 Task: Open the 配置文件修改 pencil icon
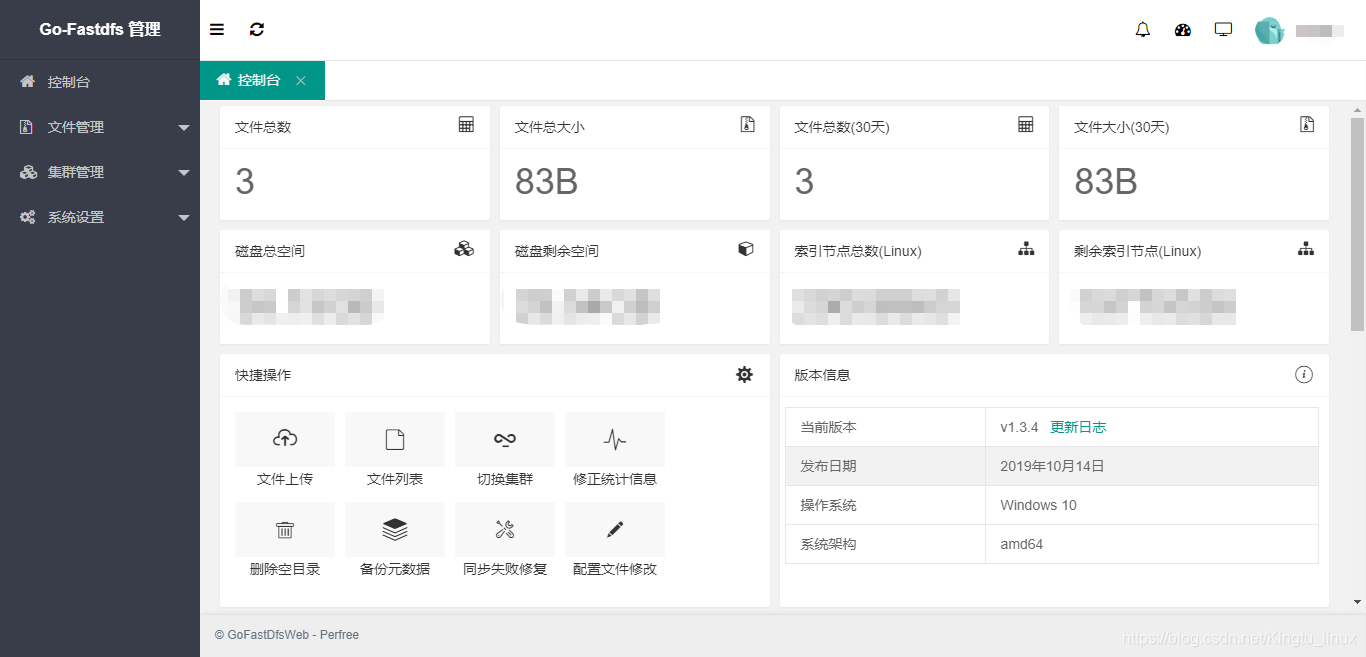pos(614,529)
